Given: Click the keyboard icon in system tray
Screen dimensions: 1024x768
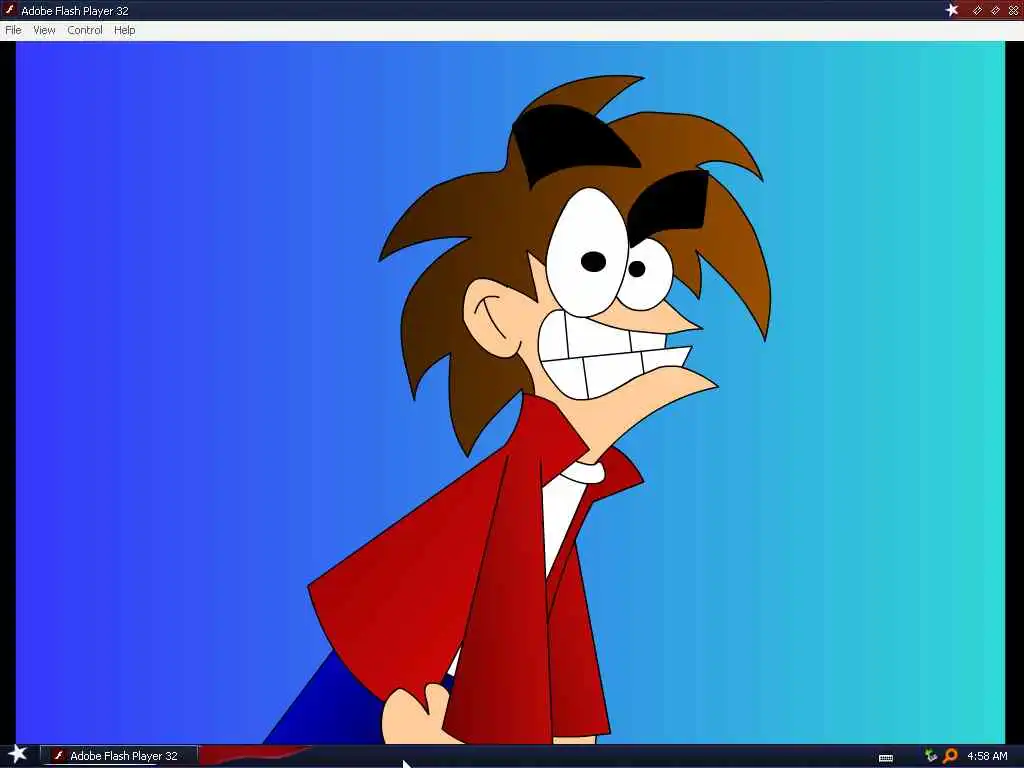Looking at the screenshot, I should 886,758.
